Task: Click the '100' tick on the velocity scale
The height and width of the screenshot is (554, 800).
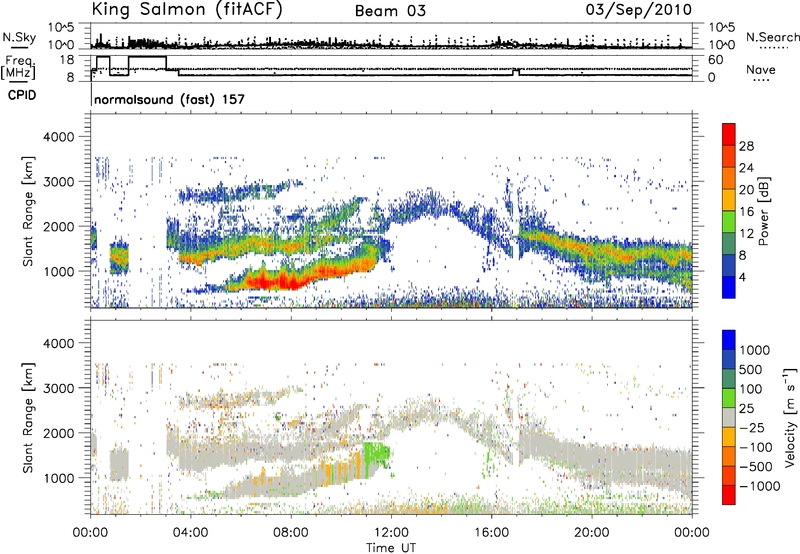Action: coord(751,389)
